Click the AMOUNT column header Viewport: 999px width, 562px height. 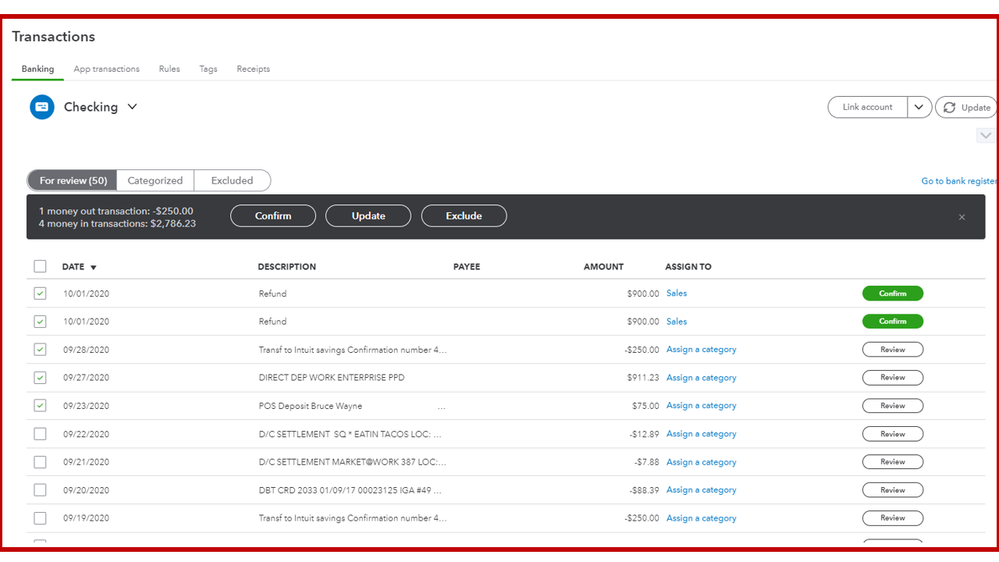click(x=603, y=267)
